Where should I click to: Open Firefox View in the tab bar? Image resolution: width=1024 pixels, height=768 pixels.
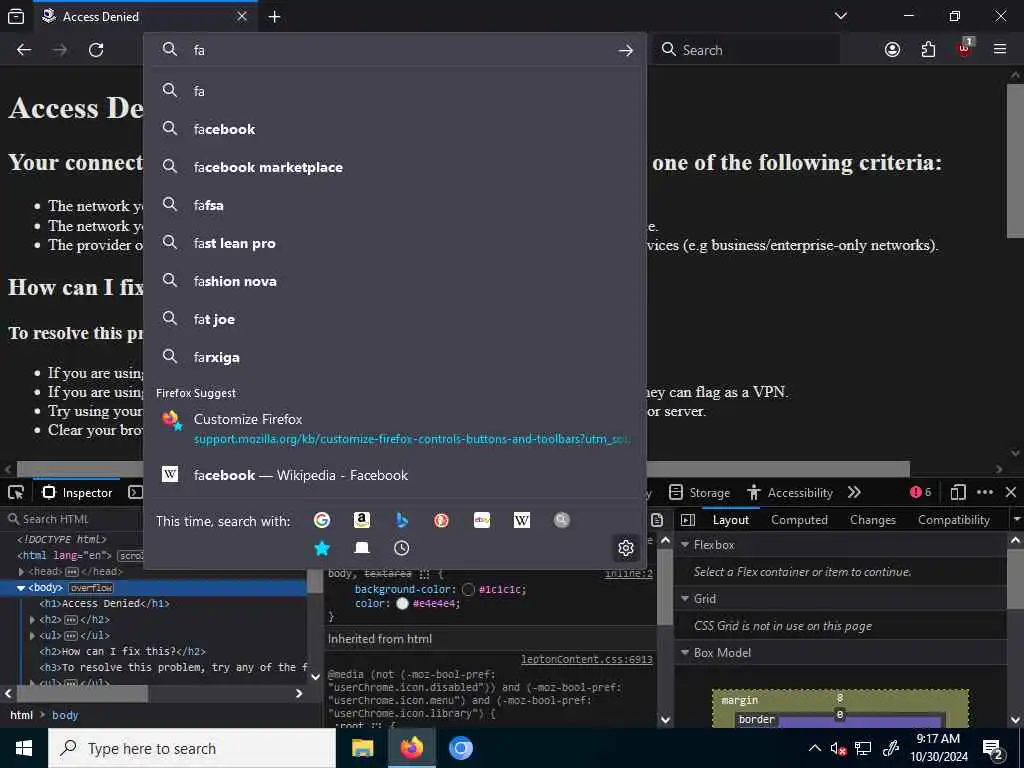16,16
